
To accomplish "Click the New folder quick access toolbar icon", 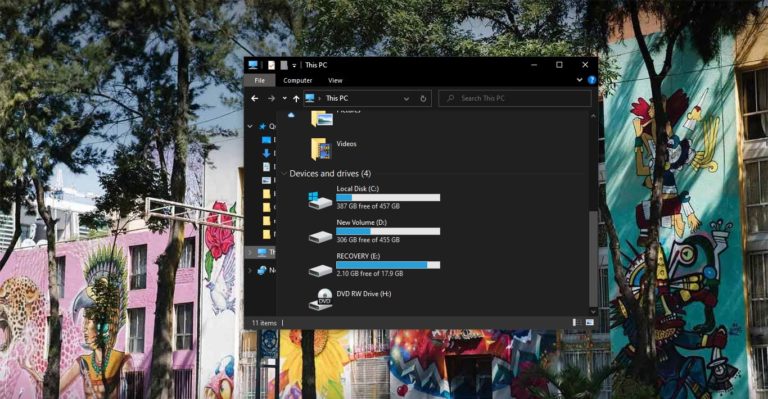I will click(284, 65).
